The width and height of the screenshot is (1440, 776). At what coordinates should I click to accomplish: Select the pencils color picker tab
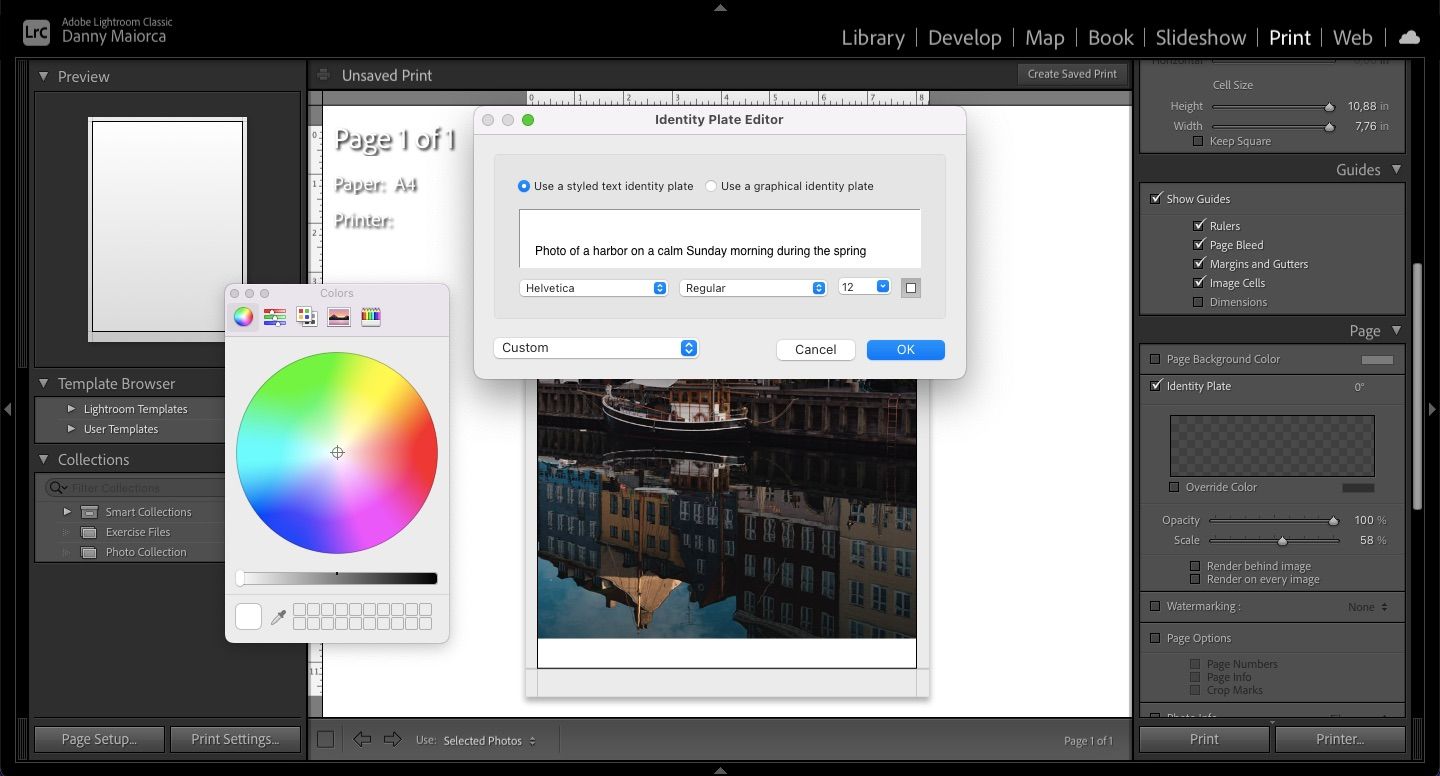371,317
